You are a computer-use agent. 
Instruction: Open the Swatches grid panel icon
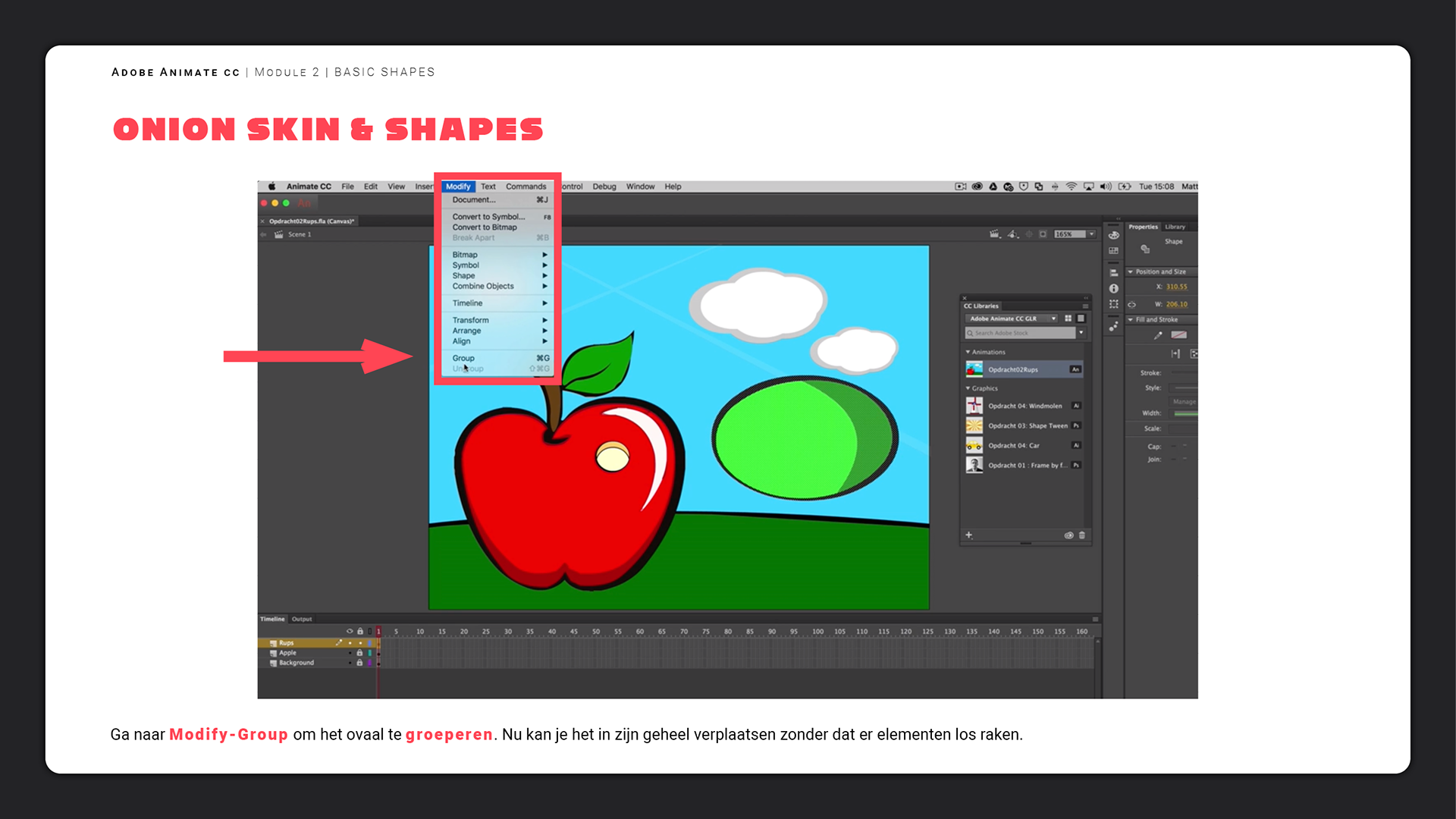click(1113, 251)
